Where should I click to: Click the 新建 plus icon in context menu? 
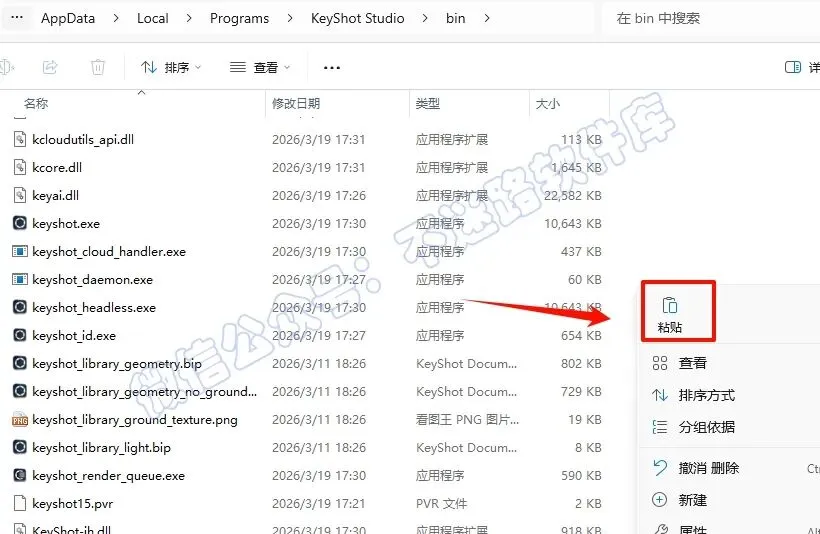click(x=659, y=499)
